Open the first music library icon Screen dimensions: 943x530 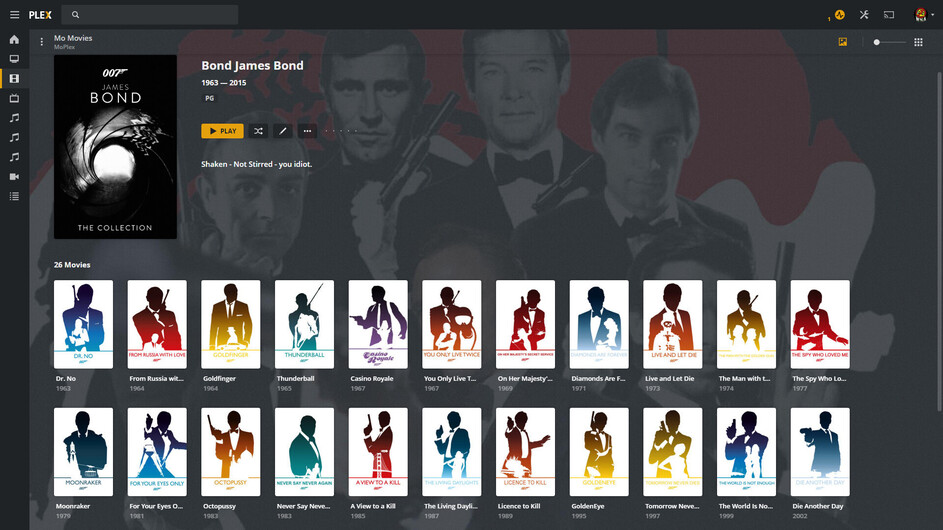point(14,118)
